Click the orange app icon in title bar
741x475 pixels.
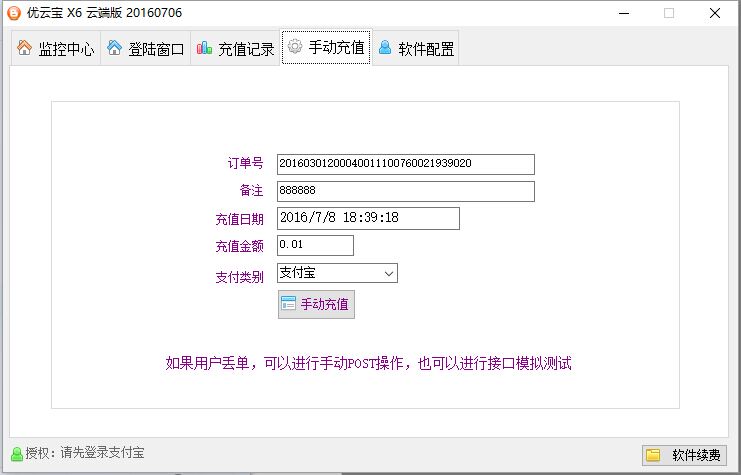click(13, 13)
